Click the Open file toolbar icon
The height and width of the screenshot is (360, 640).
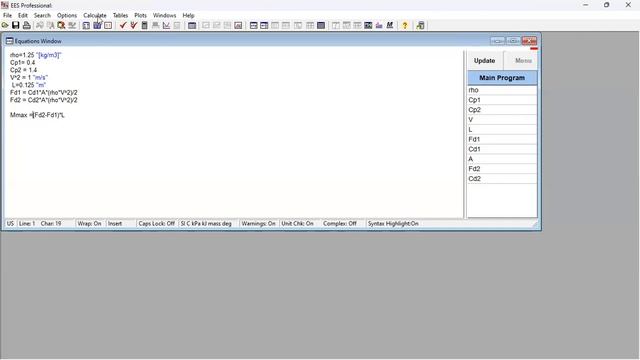pos(5,25)
